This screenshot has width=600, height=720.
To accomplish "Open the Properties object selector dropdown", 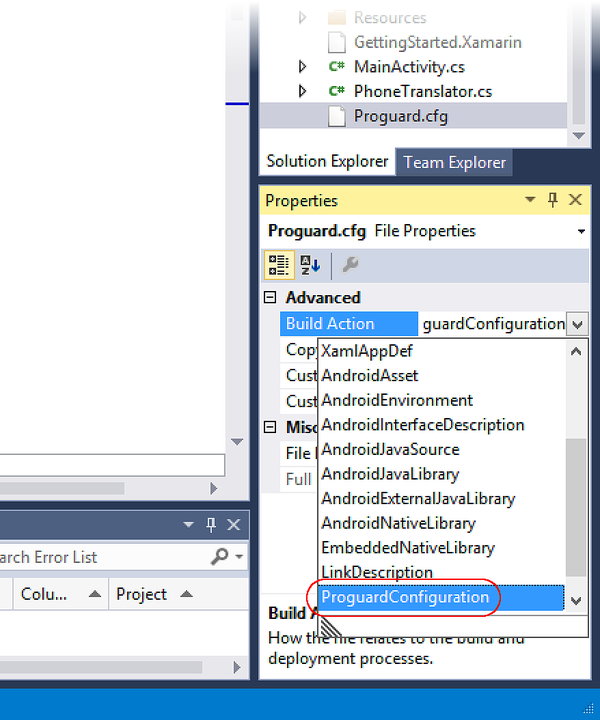I will click(x=581, y=231).
